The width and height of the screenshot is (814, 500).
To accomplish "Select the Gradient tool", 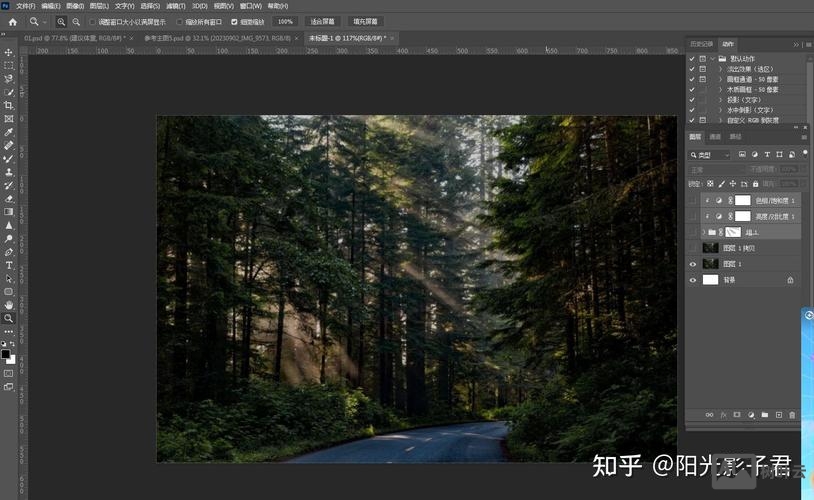I will tap(9, 212).
